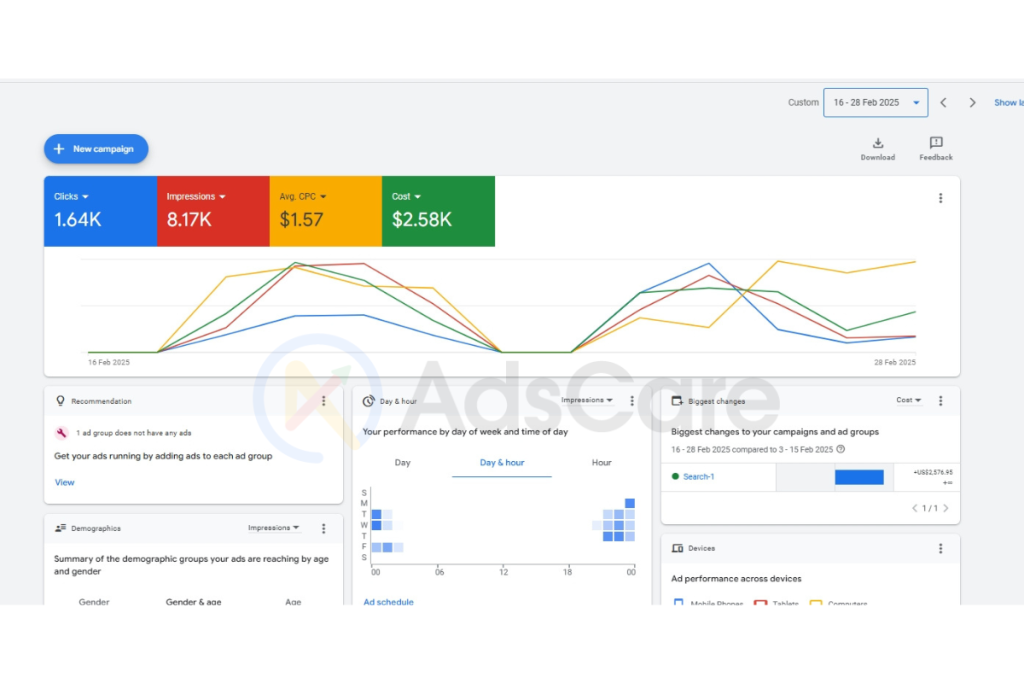Switch to the Gender tab
This screenshot has width=1024, height=683.
tap(94, 601)
